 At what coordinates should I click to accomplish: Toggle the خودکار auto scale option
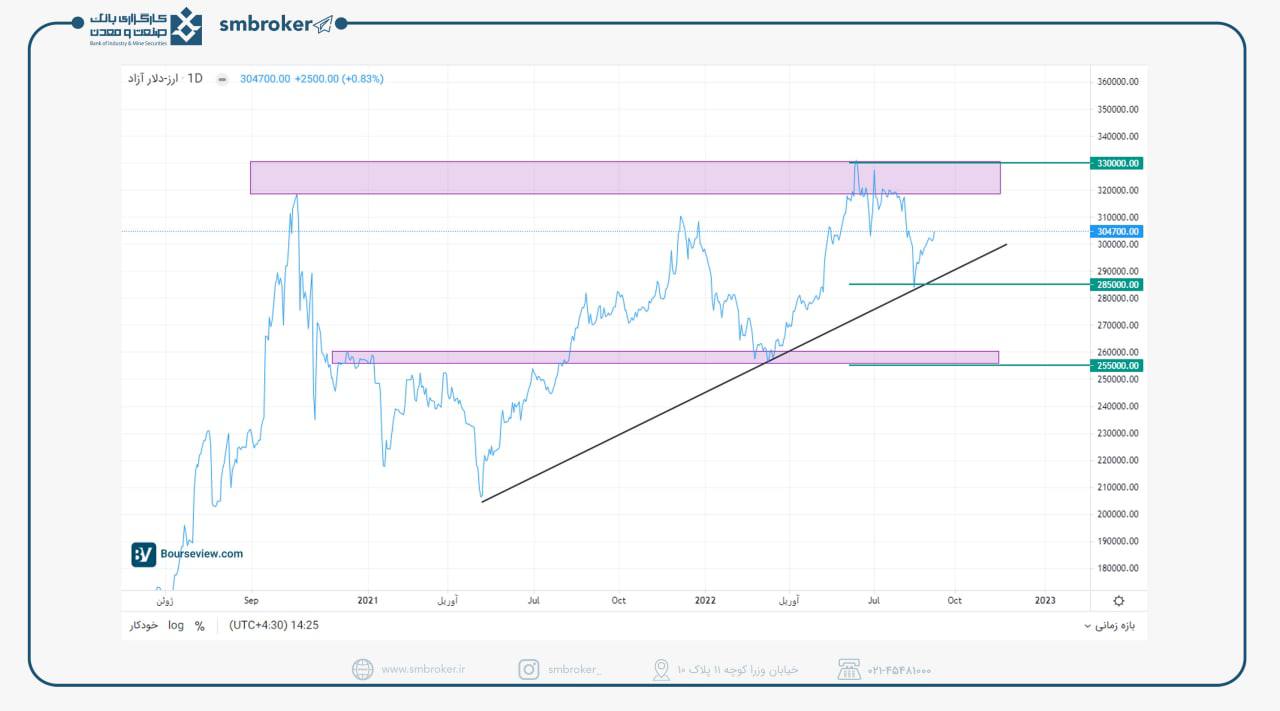tap(143, 625)
